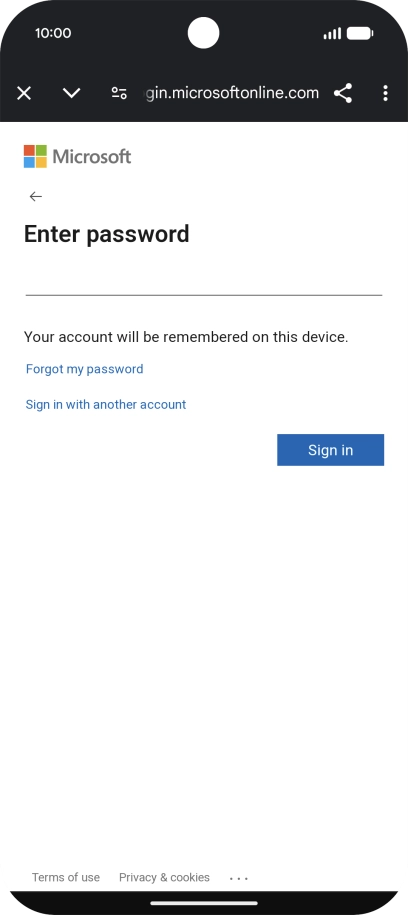Tap the login.microsoftonline.com address text

tap(232, 93)
